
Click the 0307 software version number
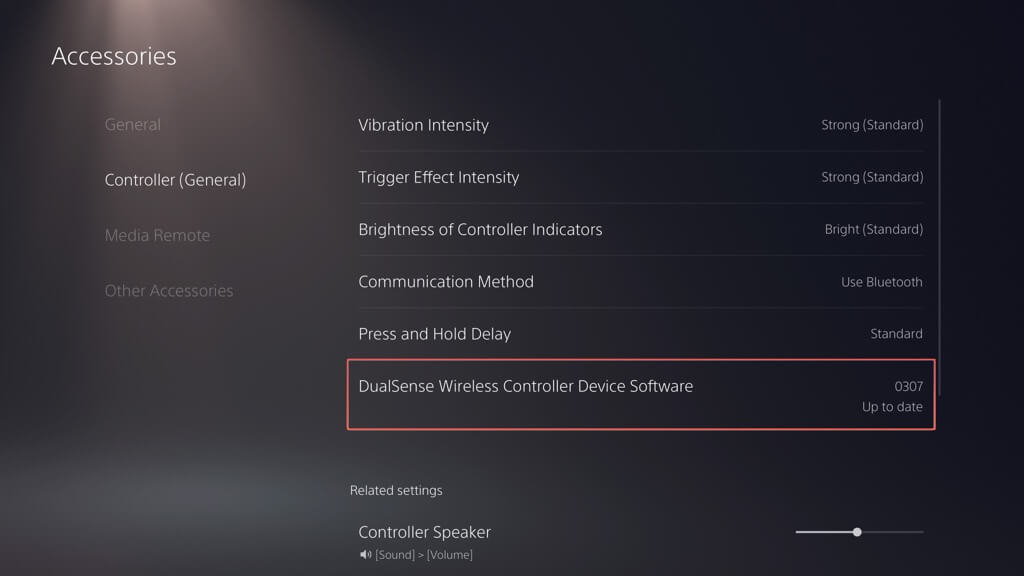(x=908, y=386)
